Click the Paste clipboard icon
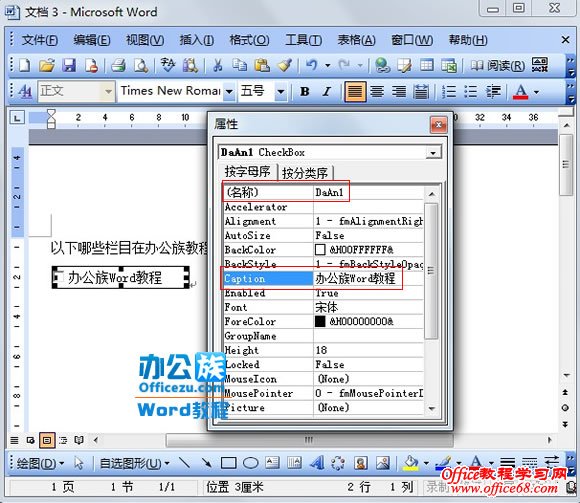580x503 pixels. pos(262,65)
